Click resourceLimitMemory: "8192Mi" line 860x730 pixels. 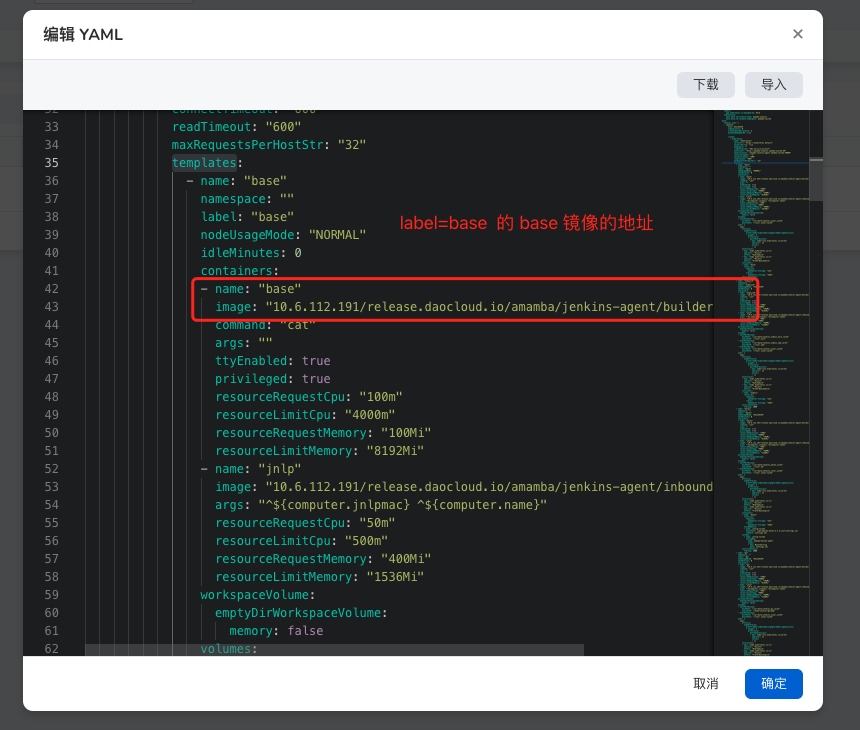[x=319, y=451]
